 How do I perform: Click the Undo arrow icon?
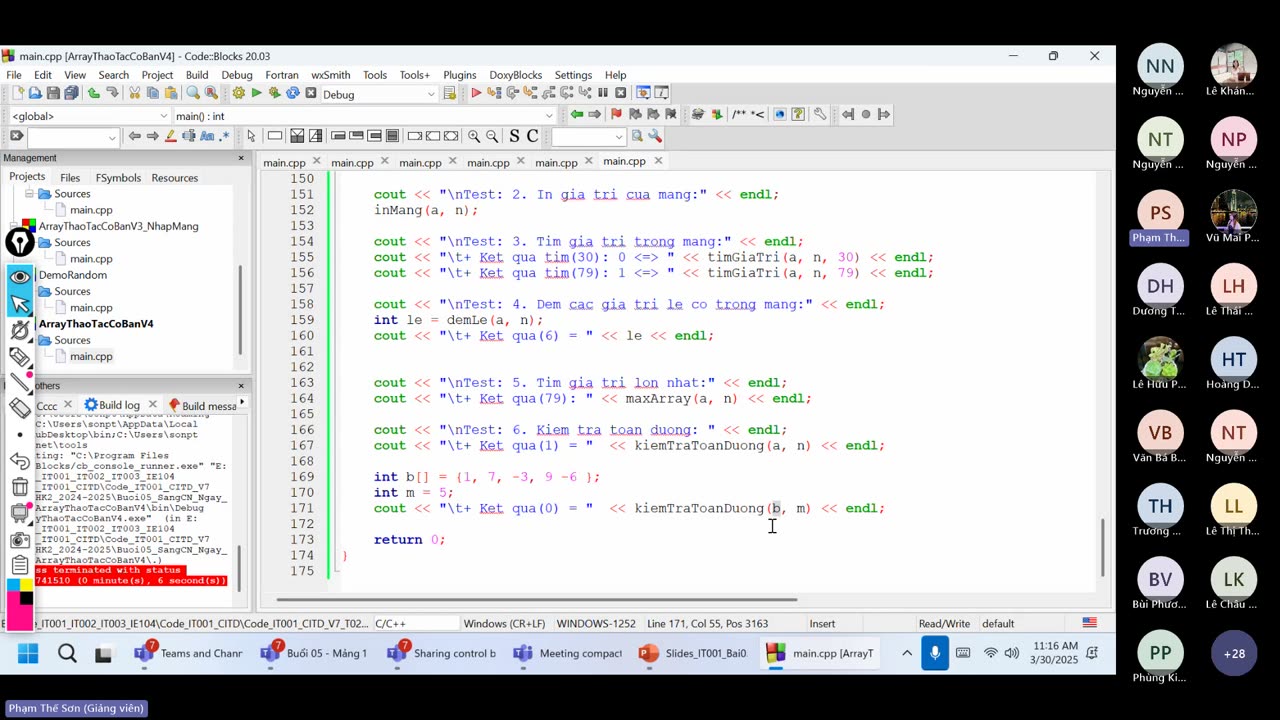click(x=93, y=93)
